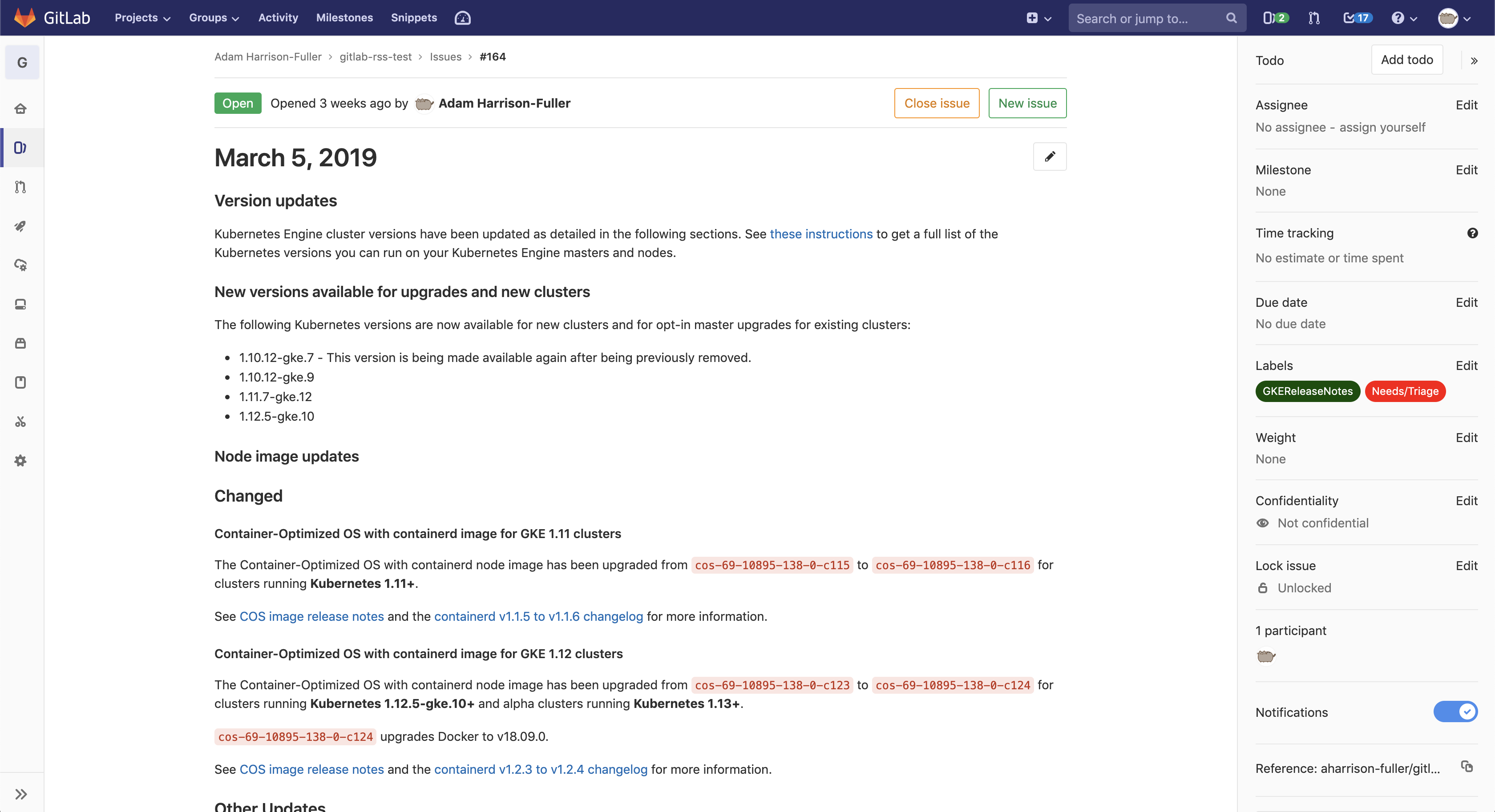Edit the Weight field
This screenshot has width=1495, height=812.
1466,437
